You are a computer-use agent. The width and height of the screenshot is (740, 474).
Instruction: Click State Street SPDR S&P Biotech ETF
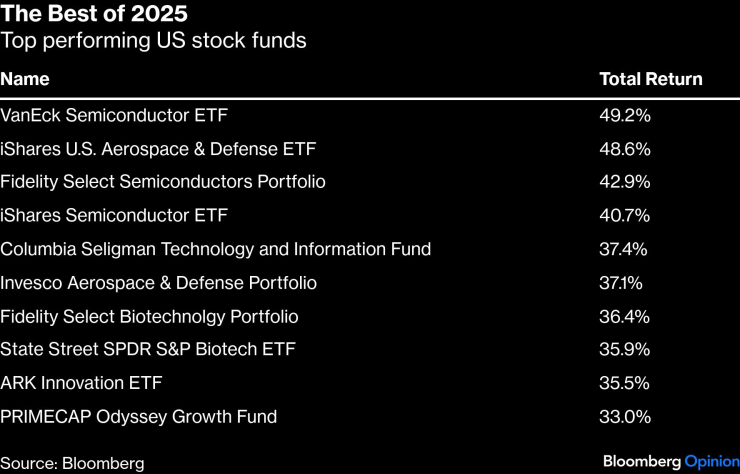click(148, 350)
